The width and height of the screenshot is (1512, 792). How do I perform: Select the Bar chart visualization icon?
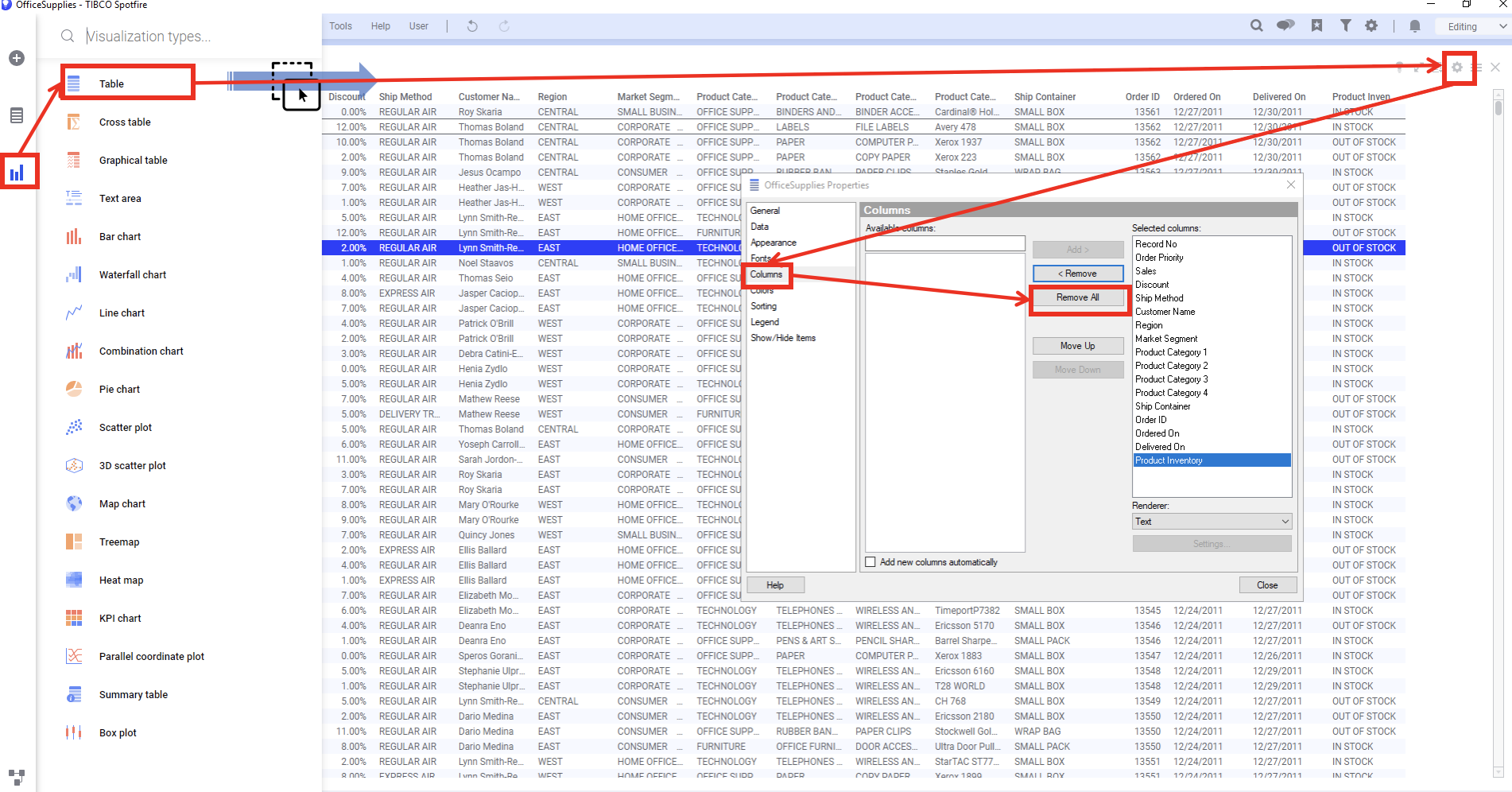click(74, 236)
